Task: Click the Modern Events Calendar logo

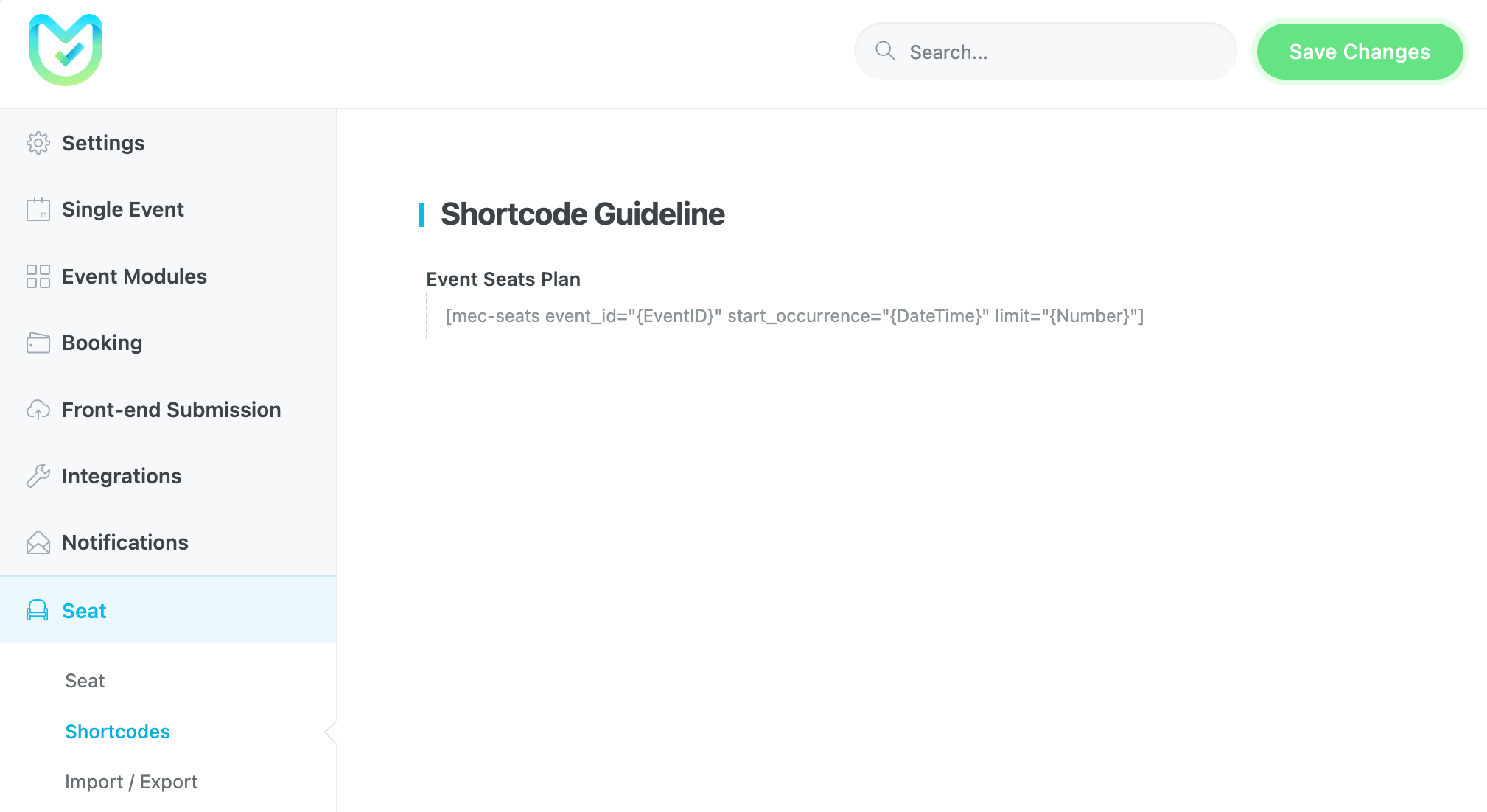Action: point(66,50)
